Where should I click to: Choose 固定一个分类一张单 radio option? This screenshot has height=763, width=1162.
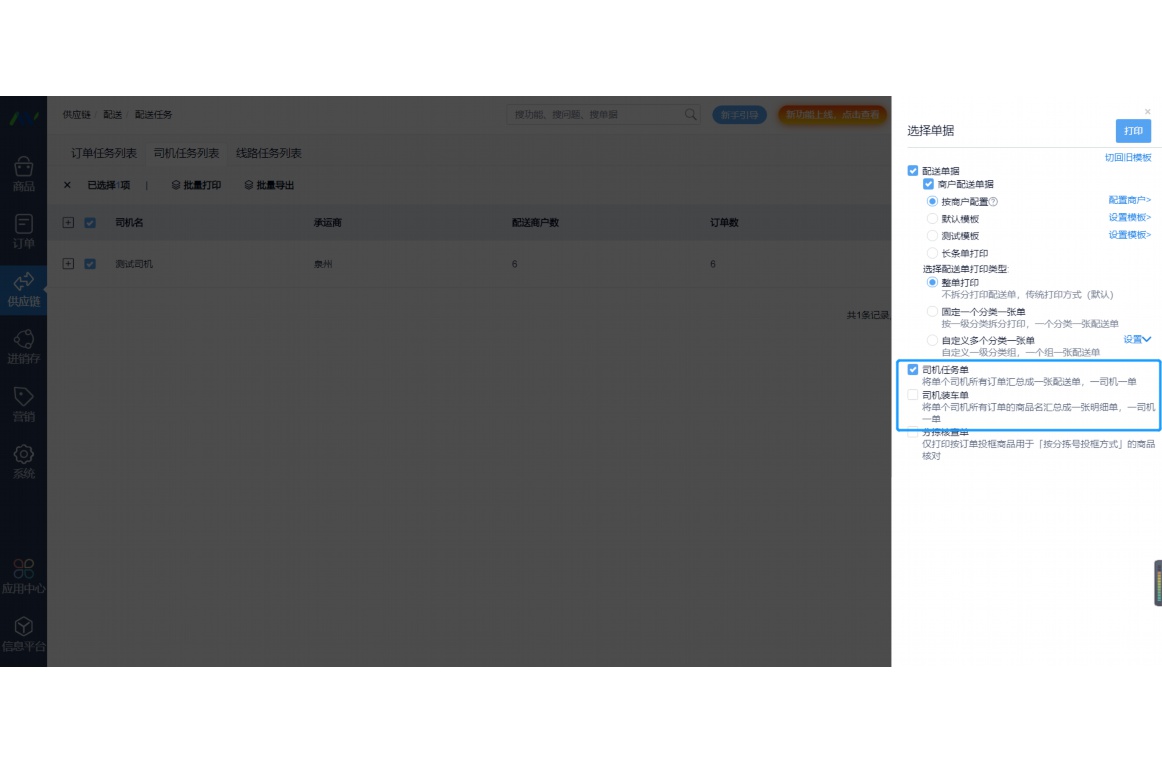pyautogui.click(x=932, y=312)
